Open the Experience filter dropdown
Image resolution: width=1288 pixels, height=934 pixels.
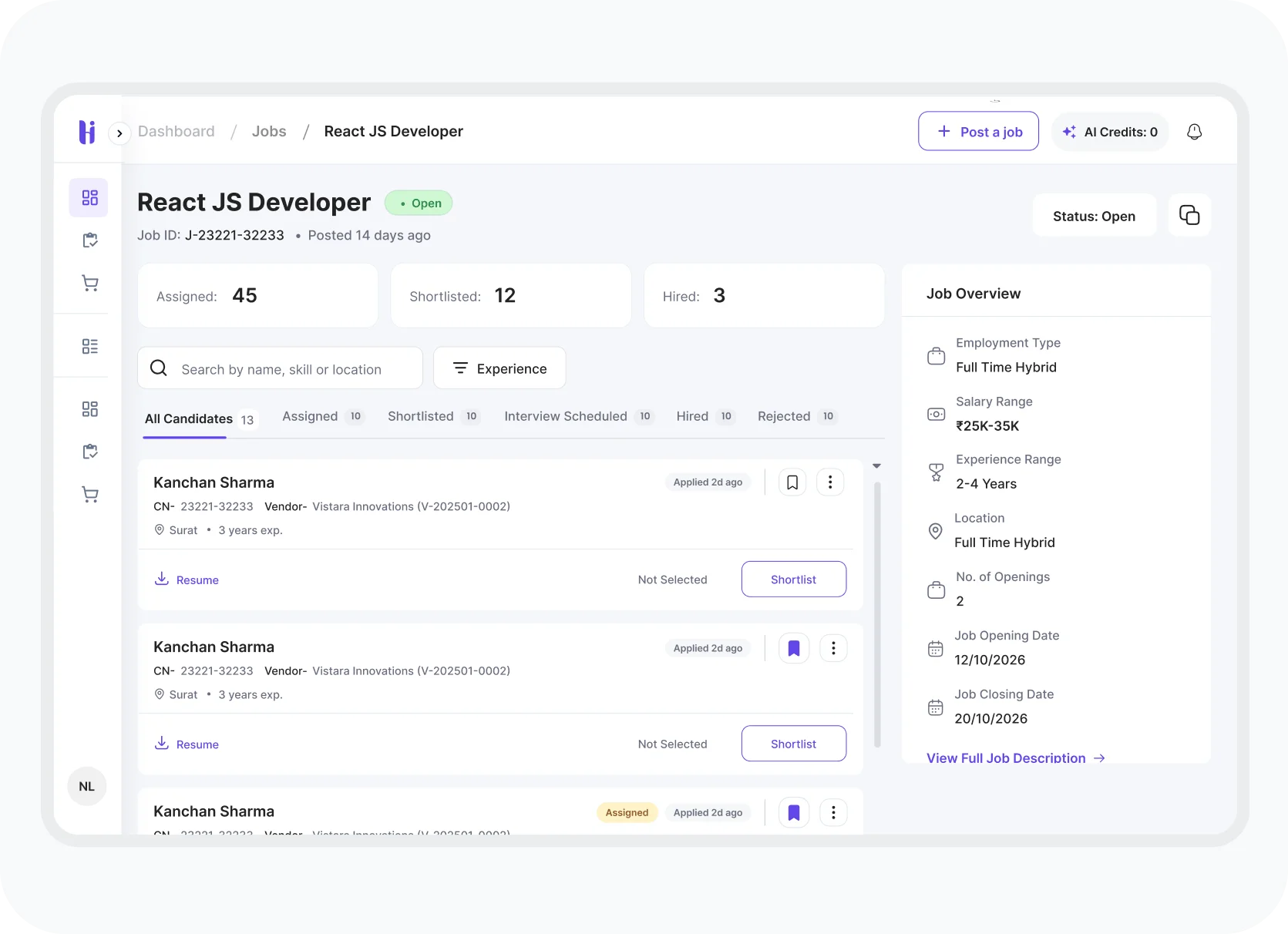pos(499,368)
